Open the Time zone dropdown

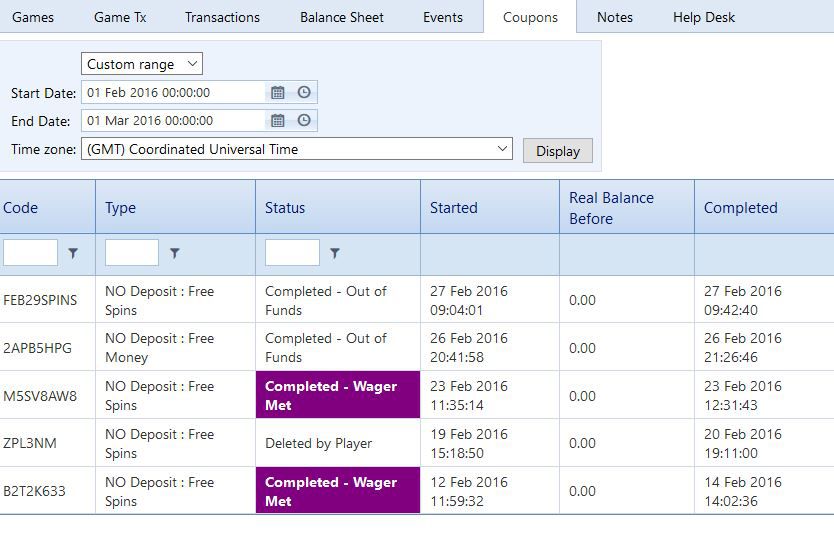point(297,149)
